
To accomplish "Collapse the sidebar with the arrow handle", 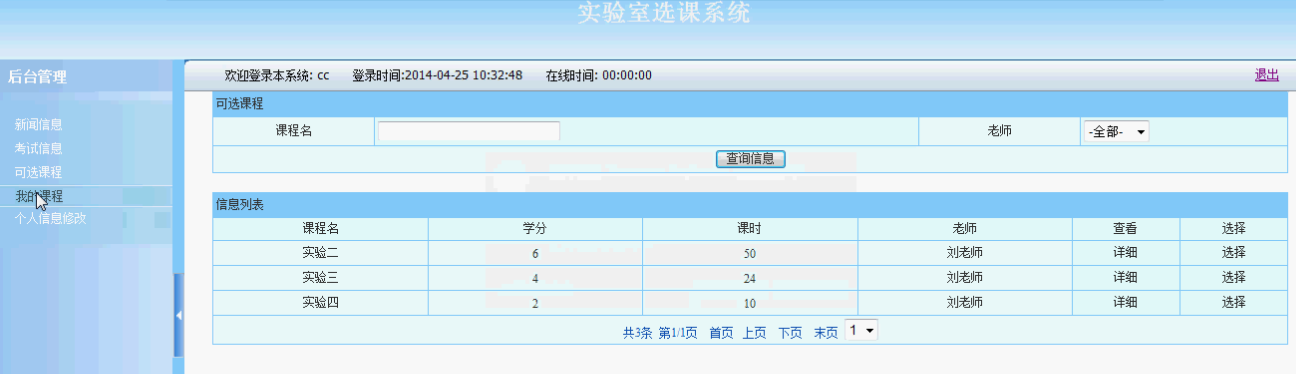I will [x=179, y=315].
